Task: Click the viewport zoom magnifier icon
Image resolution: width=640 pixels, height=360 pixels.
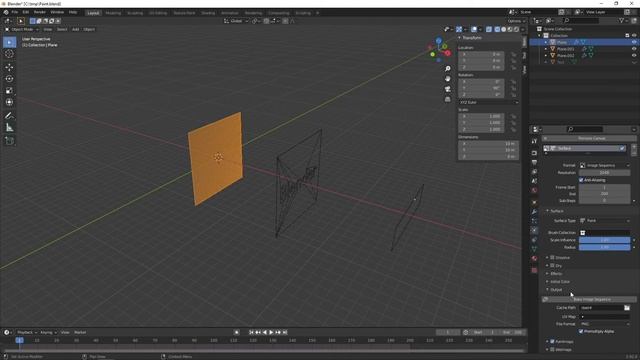Action: [x=448, y=69]
